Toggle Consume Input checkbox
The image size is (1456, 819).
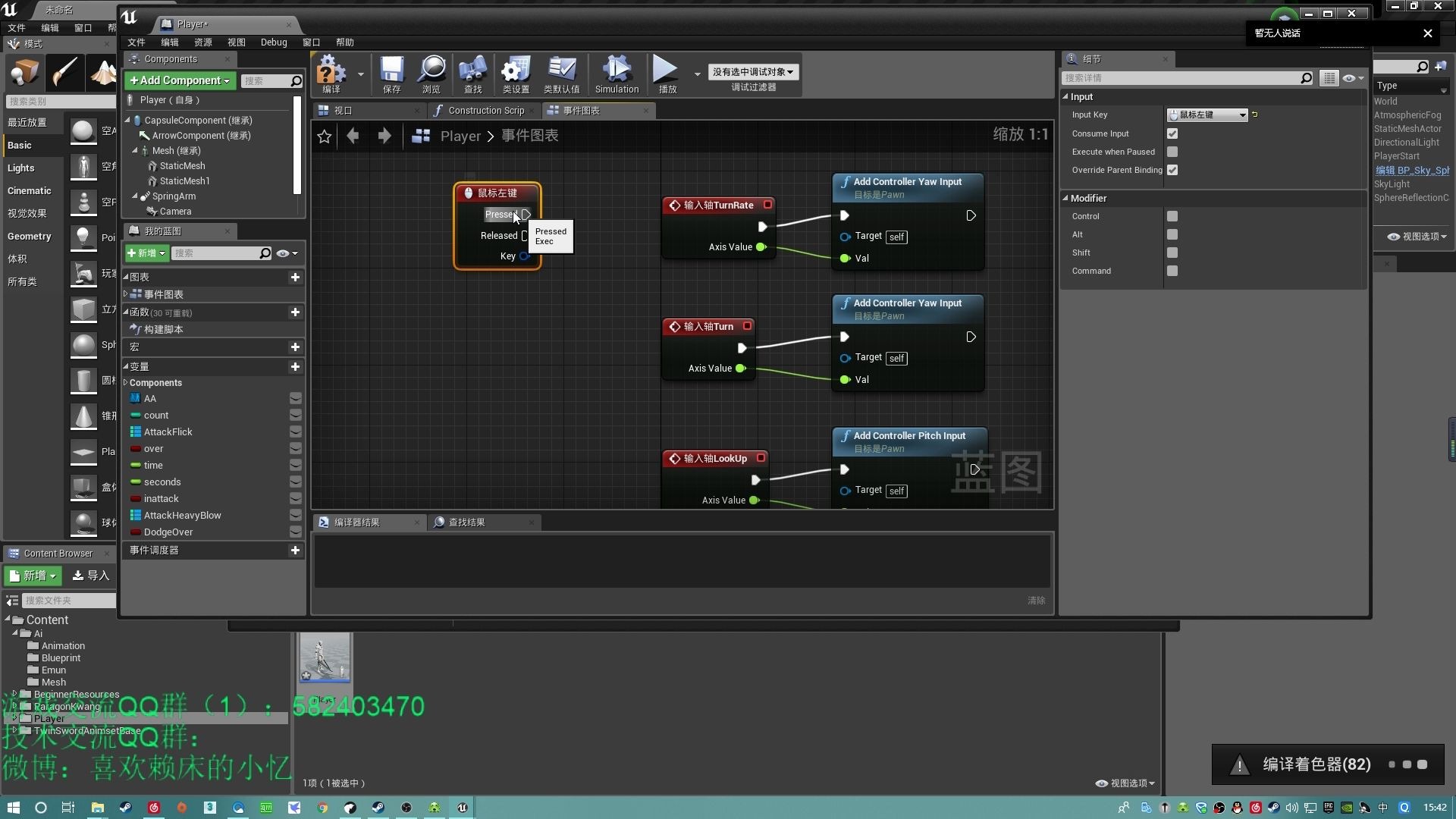point(1172,133)
